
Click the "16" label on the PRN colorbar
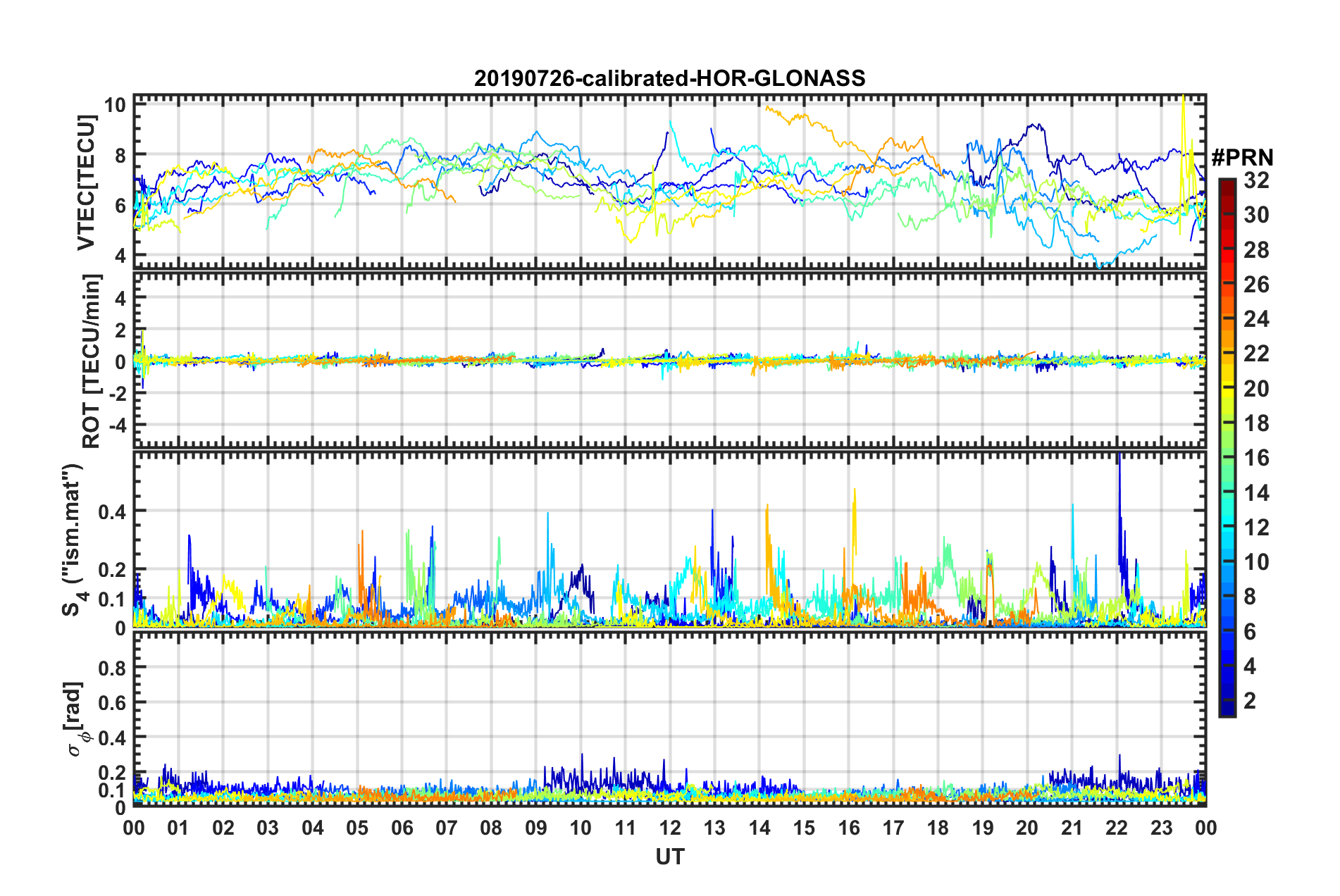pyautogui.click(x=1256, y=458)
